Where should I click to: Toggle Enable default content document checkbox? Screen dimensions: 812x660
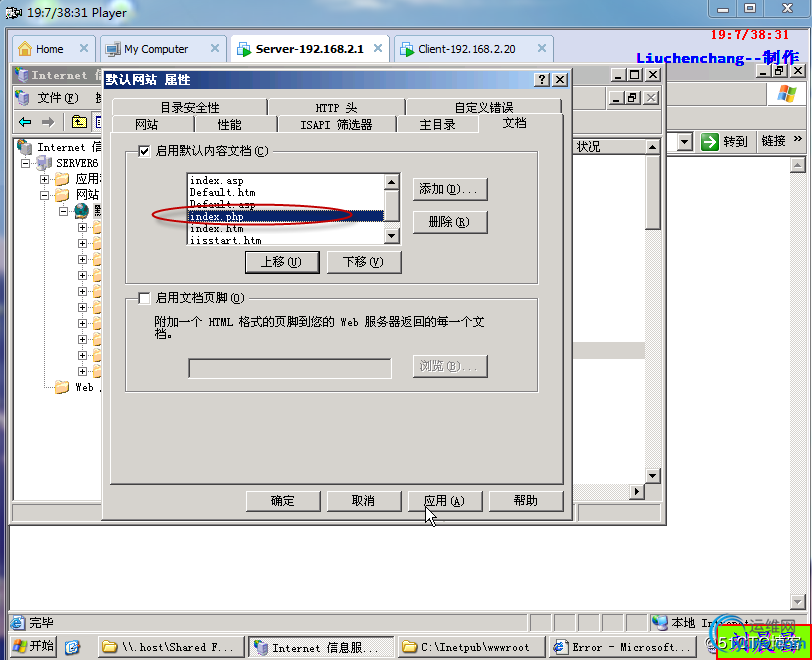coord(144,151)
